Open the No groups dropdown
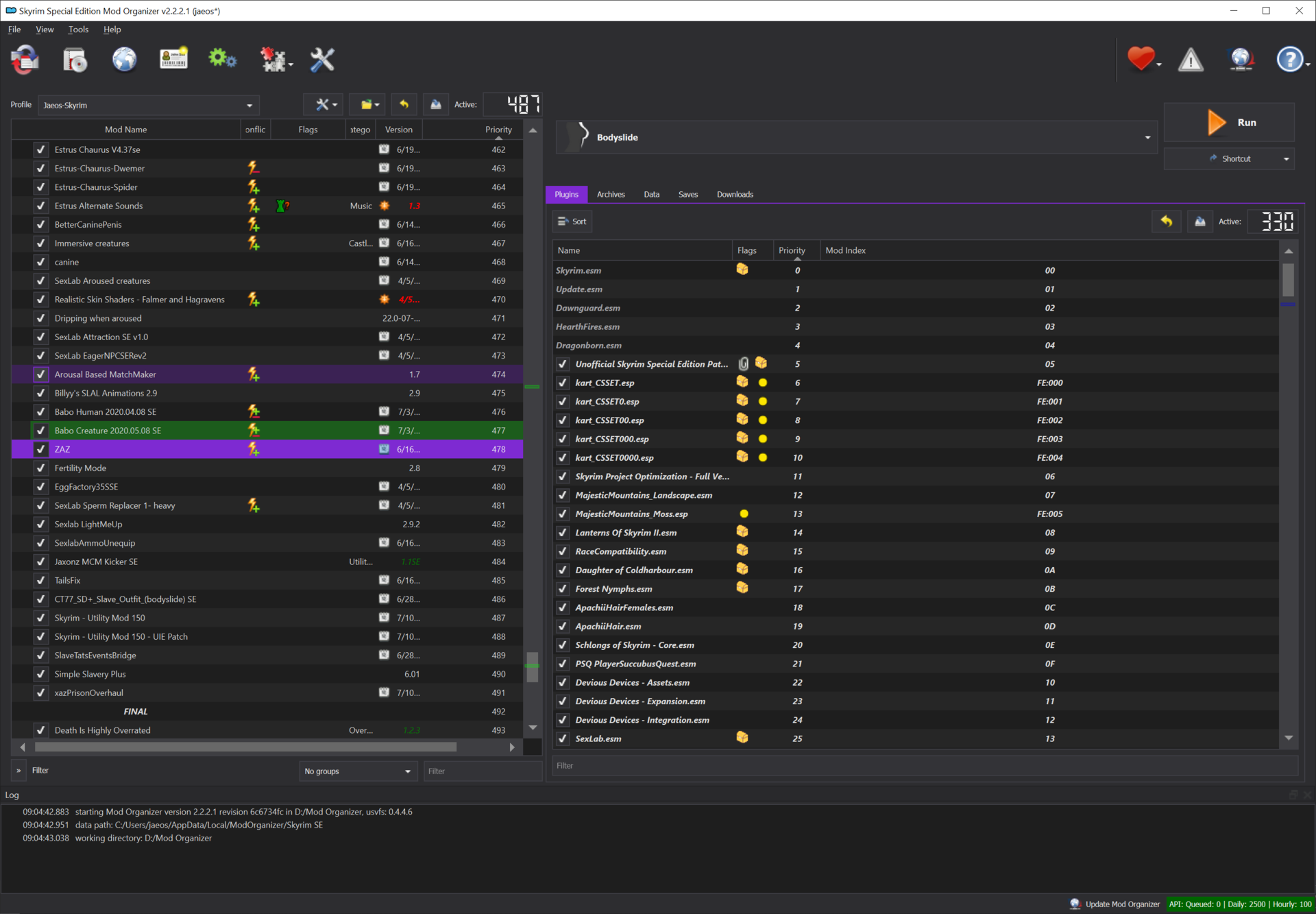This screenshot has height=914, width=1316. point(358,771)
